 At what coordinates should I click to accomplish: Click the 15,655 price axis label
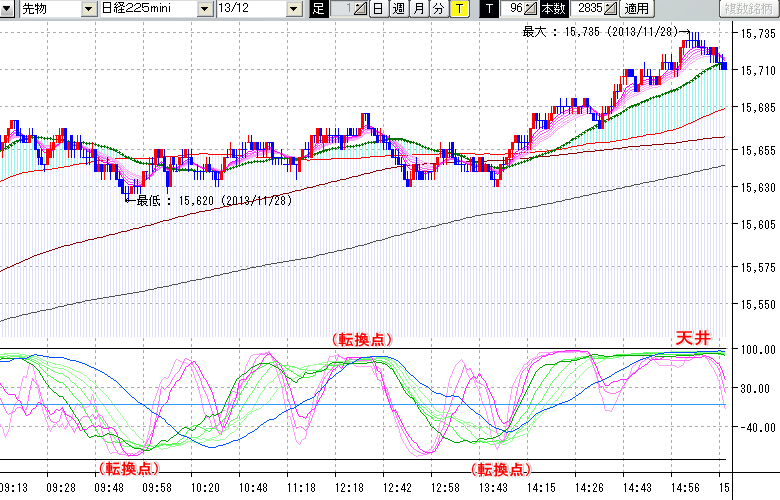(758, 151)
